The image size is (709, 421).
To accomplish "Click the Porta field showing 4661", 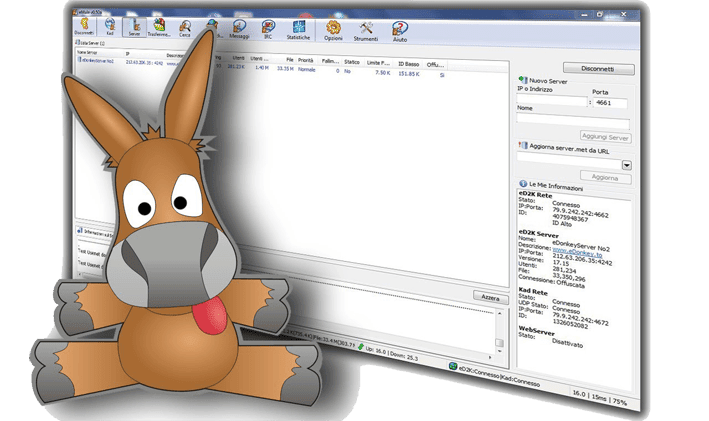I will tap(610, 103).
